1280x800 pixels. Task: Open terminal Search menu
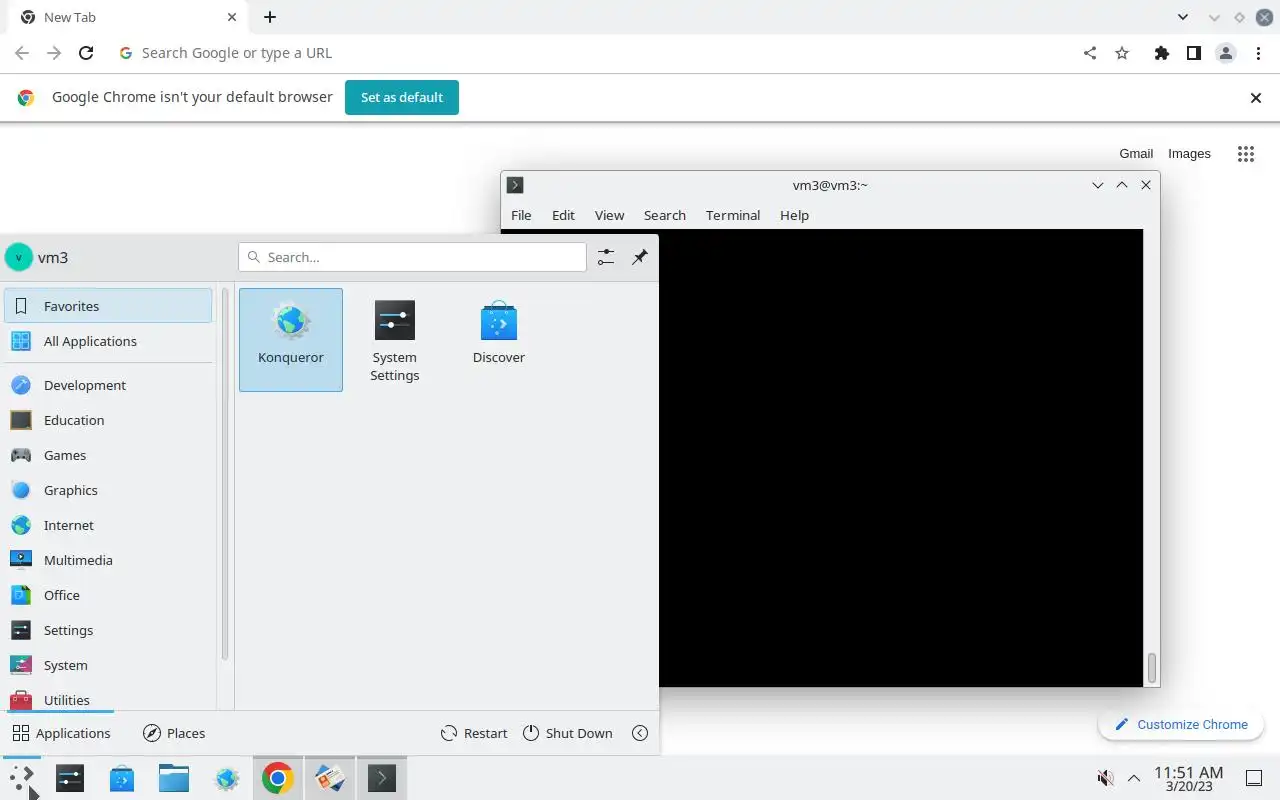[x=665, y=215]
